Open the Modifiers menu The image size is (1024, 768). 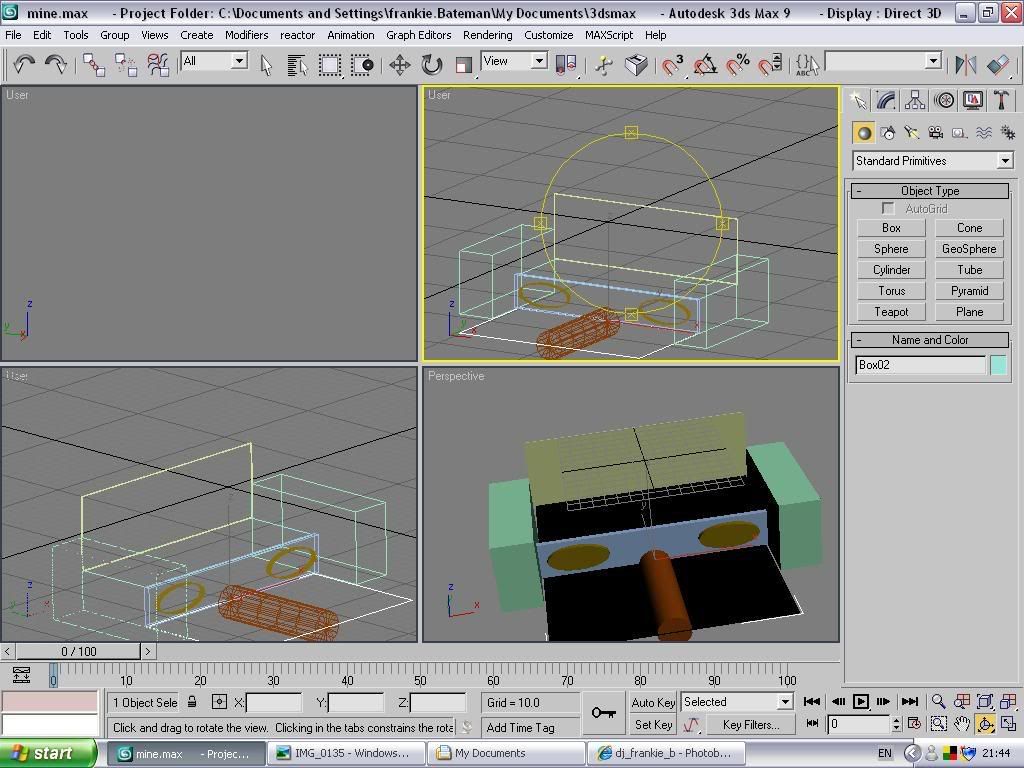(x=246, y=35)
